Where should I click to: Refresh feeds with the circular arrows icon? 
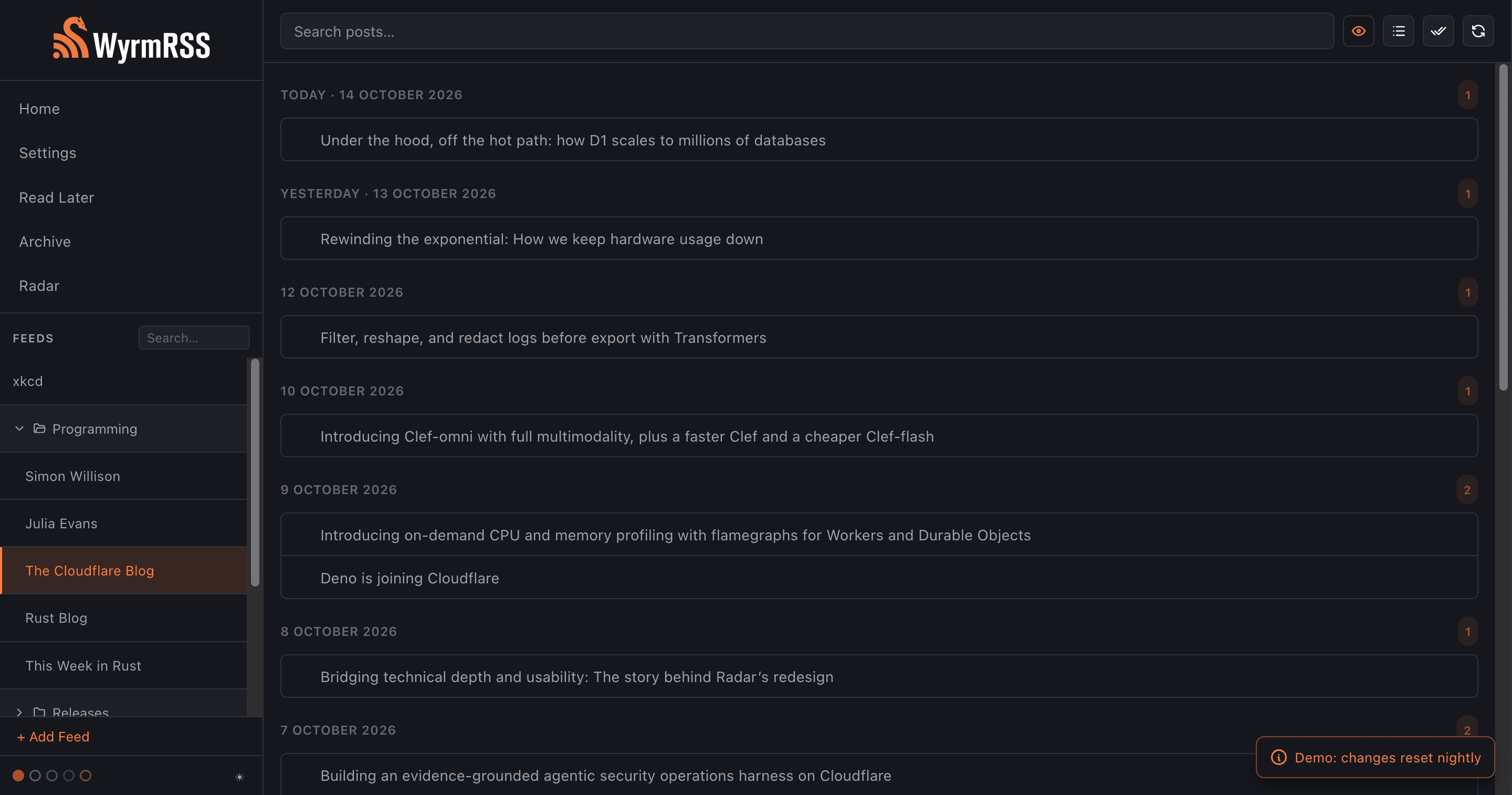(x=1478, y=31)
